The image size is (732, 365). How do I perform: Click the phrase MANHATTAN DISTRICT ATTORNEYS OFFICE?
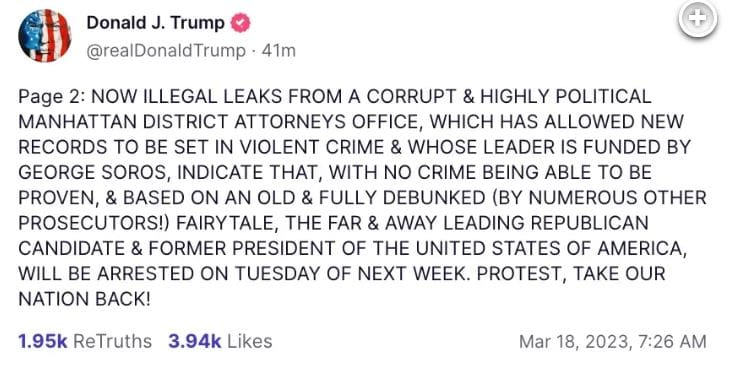219,122
